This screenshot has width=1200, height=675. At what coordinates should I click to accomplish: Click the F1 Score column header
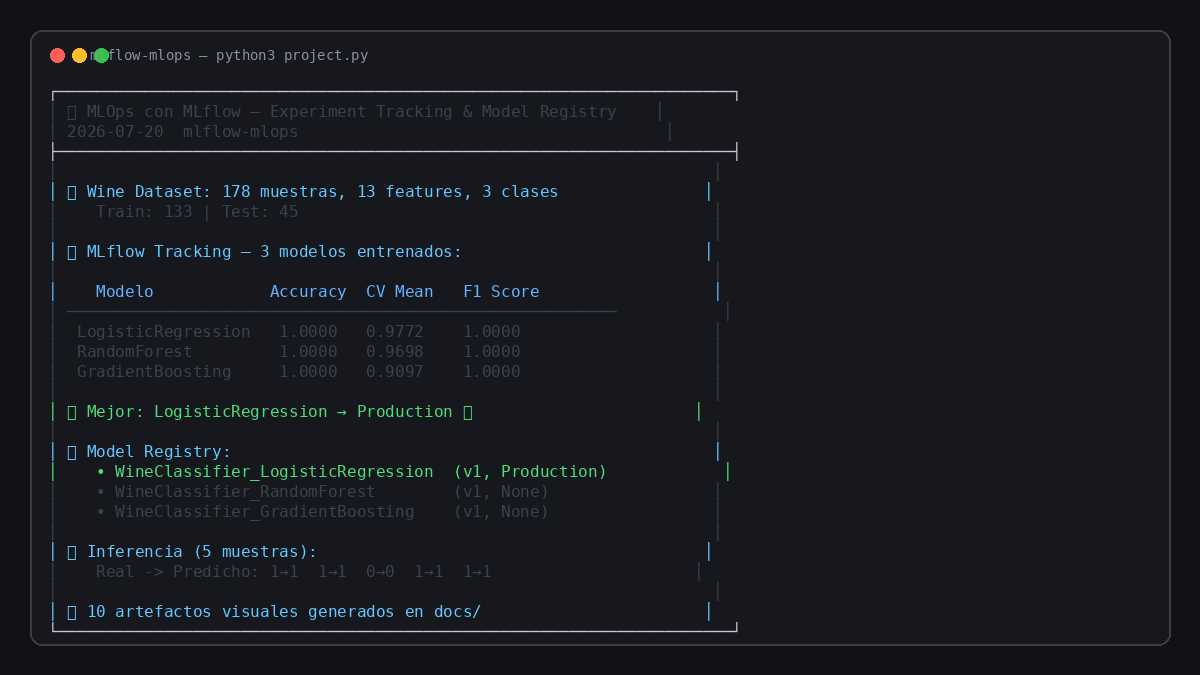pos(501,292)
